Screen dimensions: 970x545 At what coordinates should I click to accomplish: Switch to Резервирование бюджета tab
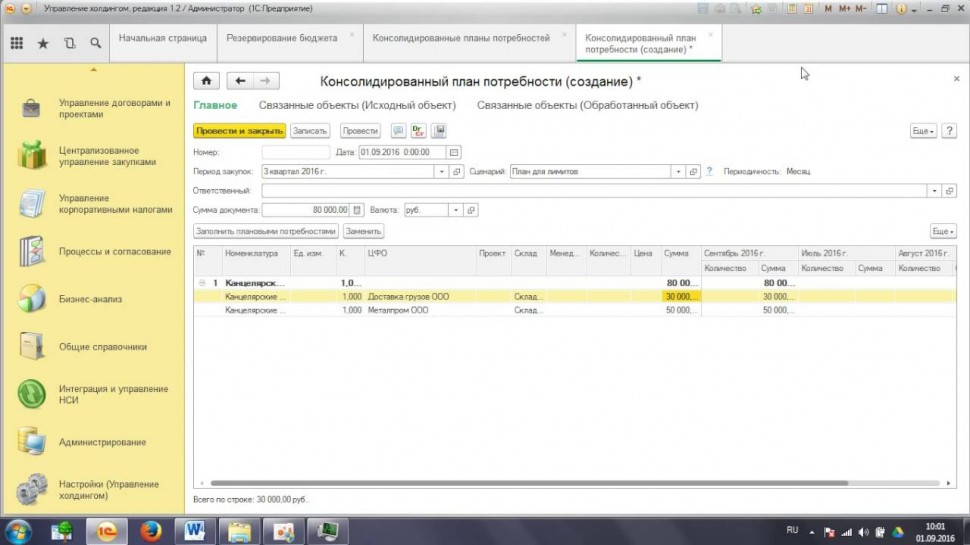[282, 39]
